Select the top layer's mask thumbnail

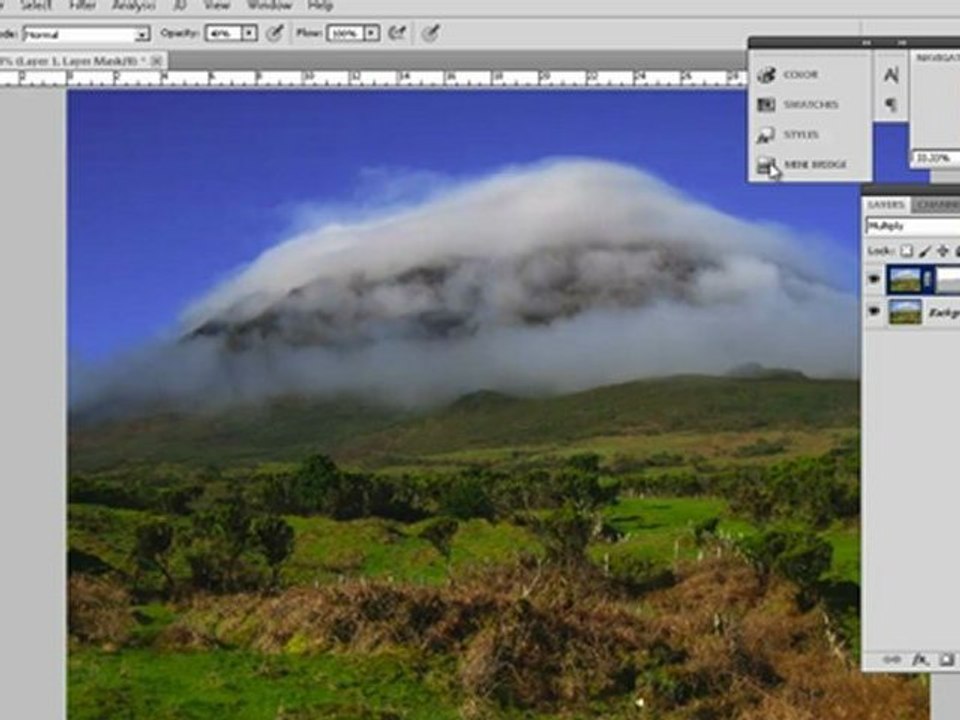(x=947, y=279)
